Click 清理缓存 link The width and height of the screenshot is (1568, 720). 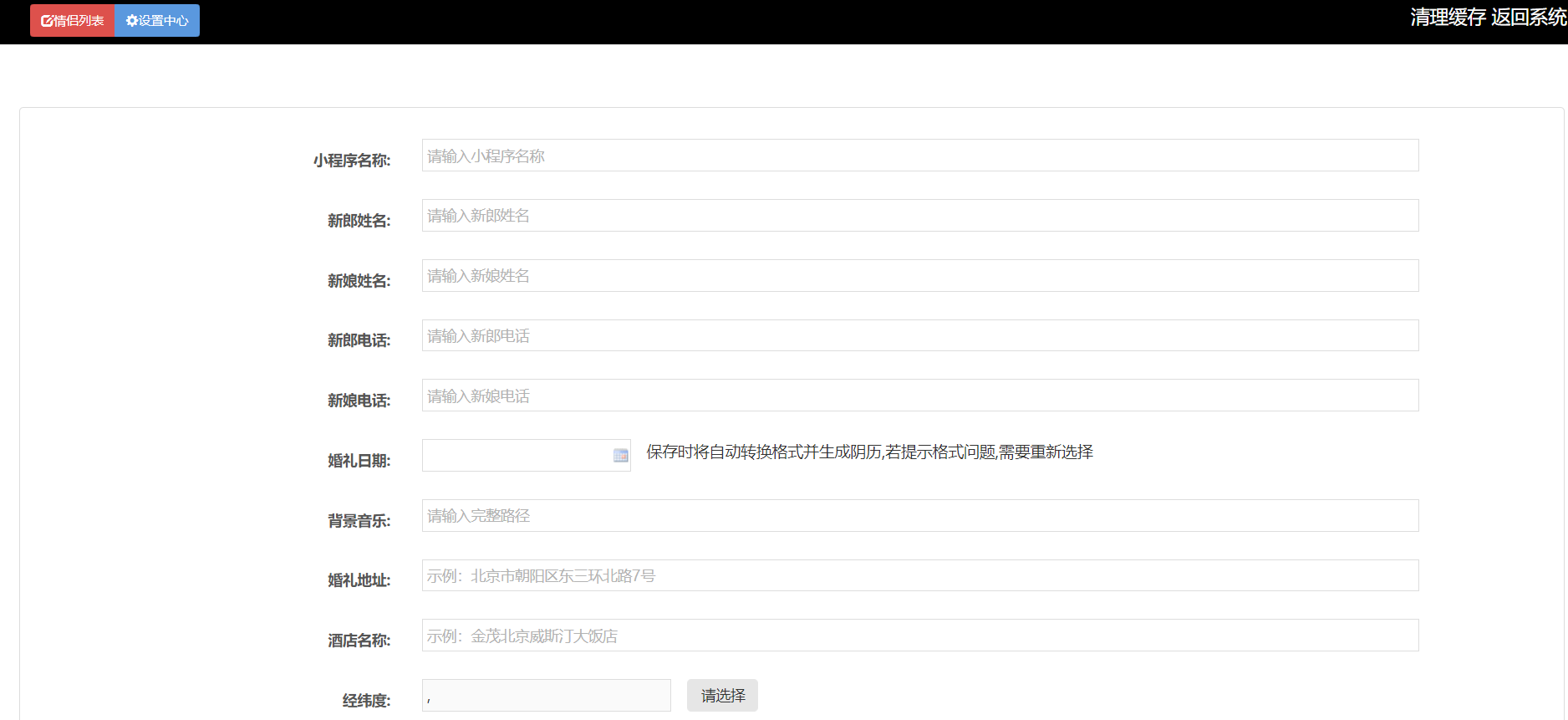(1448, 18)
